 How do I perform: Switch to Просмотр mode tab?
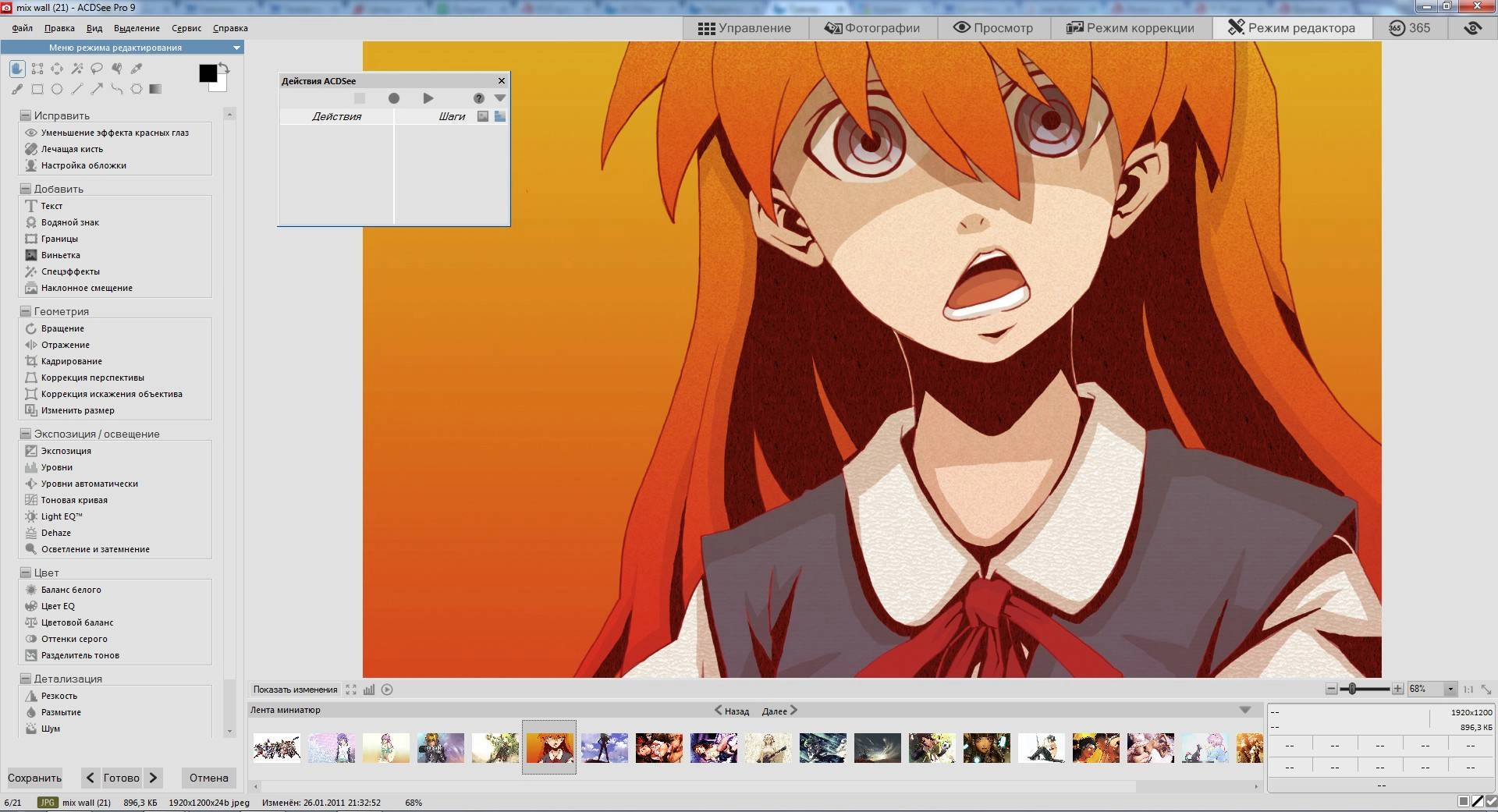(992, 28)
